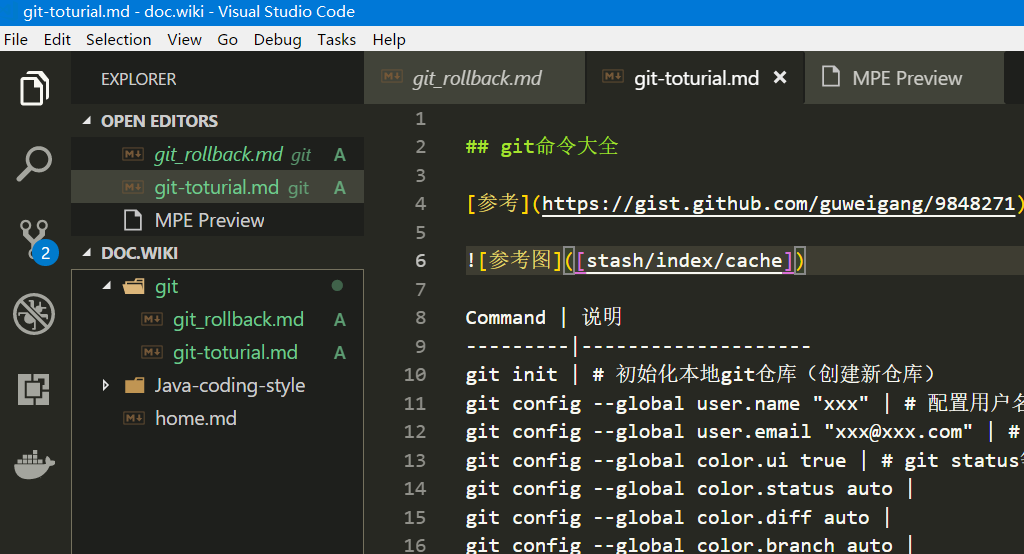Click file icon on MPE Preview tab
Screen dimensions: 1024x554
click(831, 76)
